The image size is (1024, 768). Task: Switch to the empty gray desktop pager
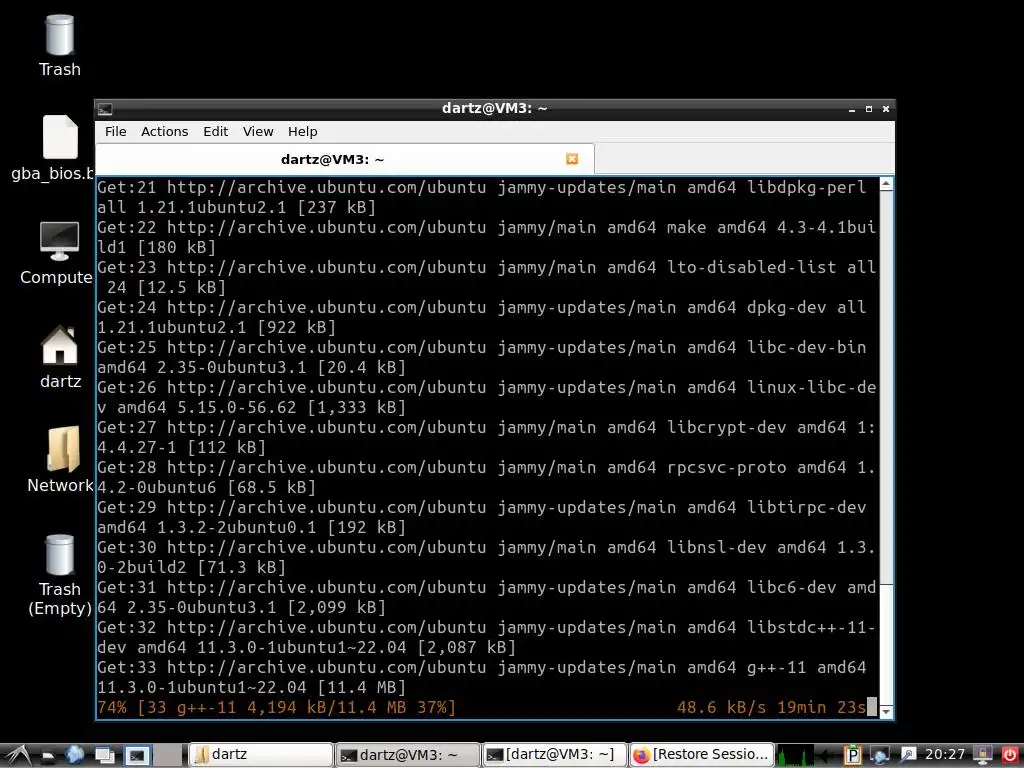[167, 756]
